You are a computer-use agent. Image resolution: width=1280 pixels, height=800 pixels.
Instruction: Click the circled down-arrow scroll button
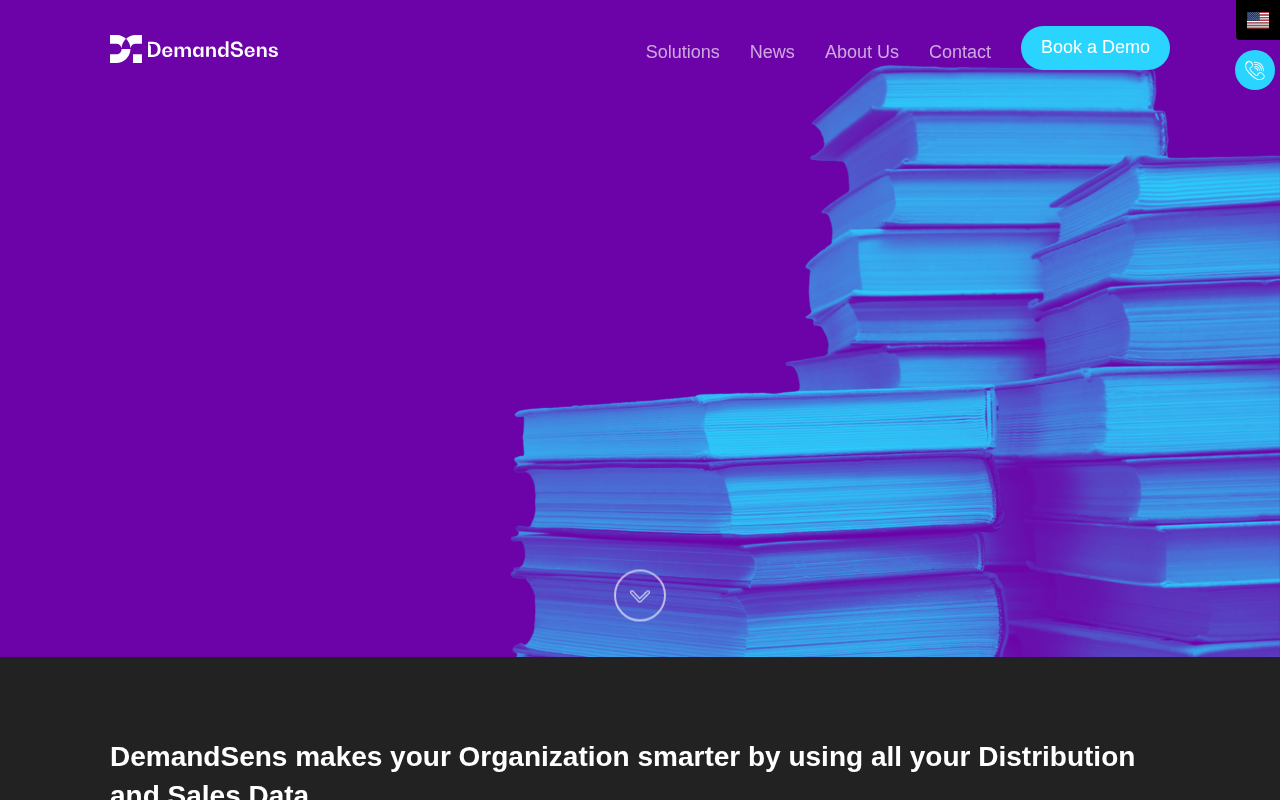coord(640,595)
